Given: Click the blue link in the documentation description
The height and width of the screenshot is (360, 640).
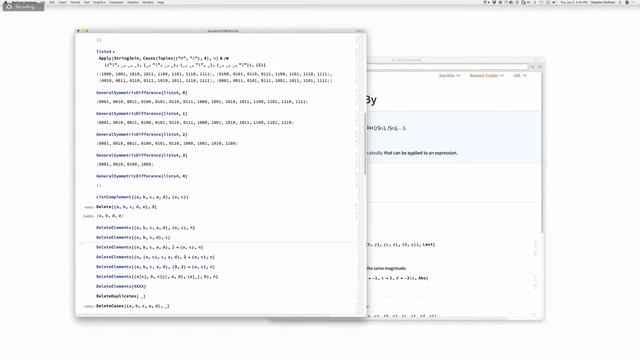Looking at the screenshot, I should [375, 153].
